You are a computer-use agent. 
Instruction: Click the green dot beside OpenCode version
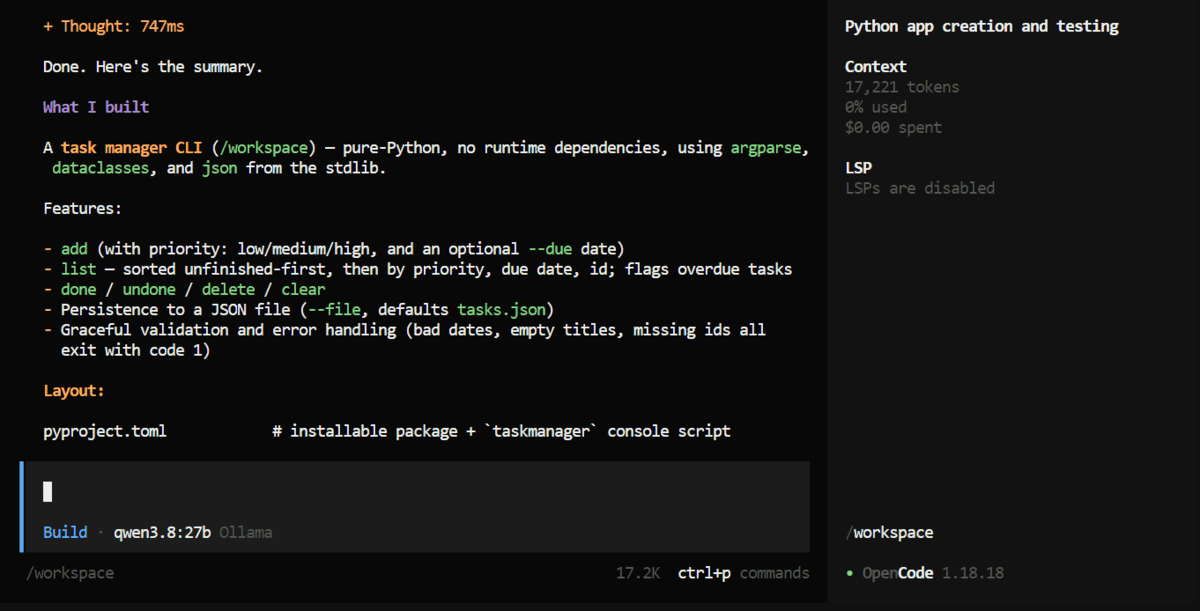pyautogui.click(x=849, y=573)
